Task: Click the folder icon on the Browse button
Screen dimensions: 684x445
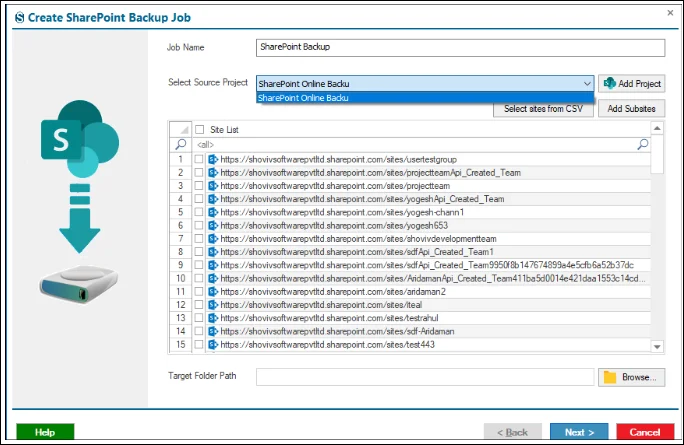Action: (x=610, y=377)
